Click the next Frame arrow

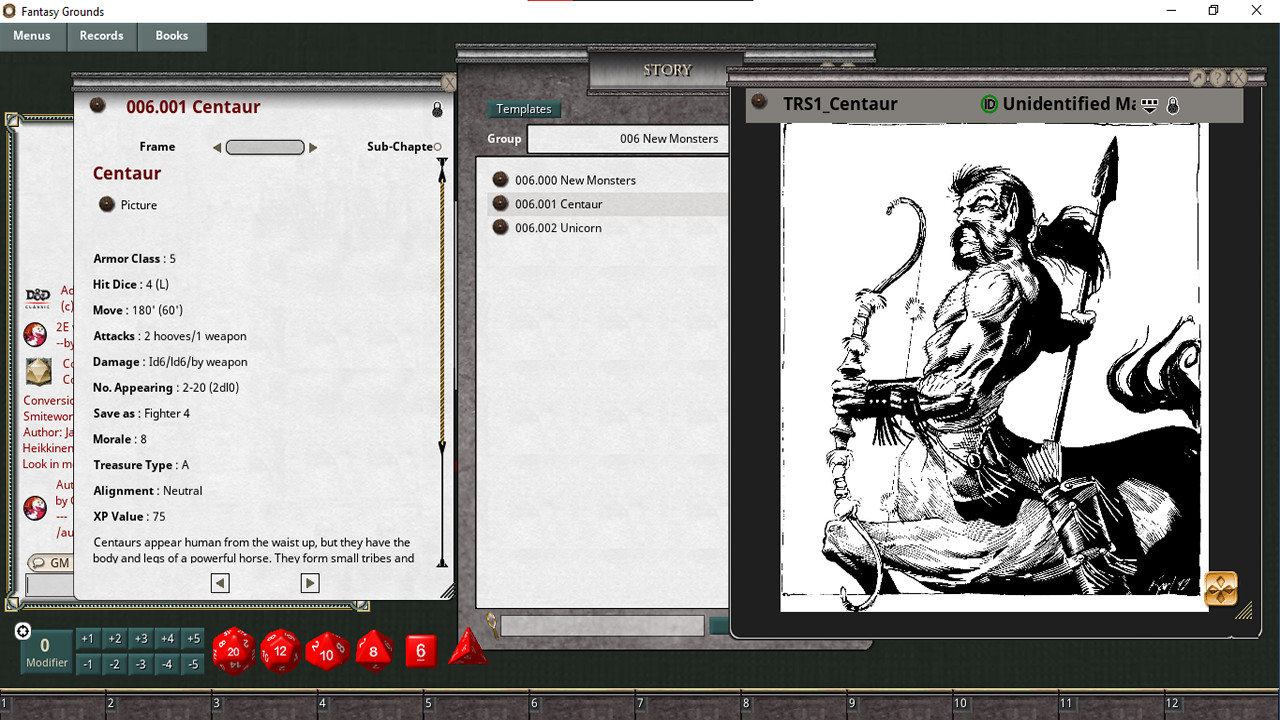pyautogui.click(x=313, y=146)
